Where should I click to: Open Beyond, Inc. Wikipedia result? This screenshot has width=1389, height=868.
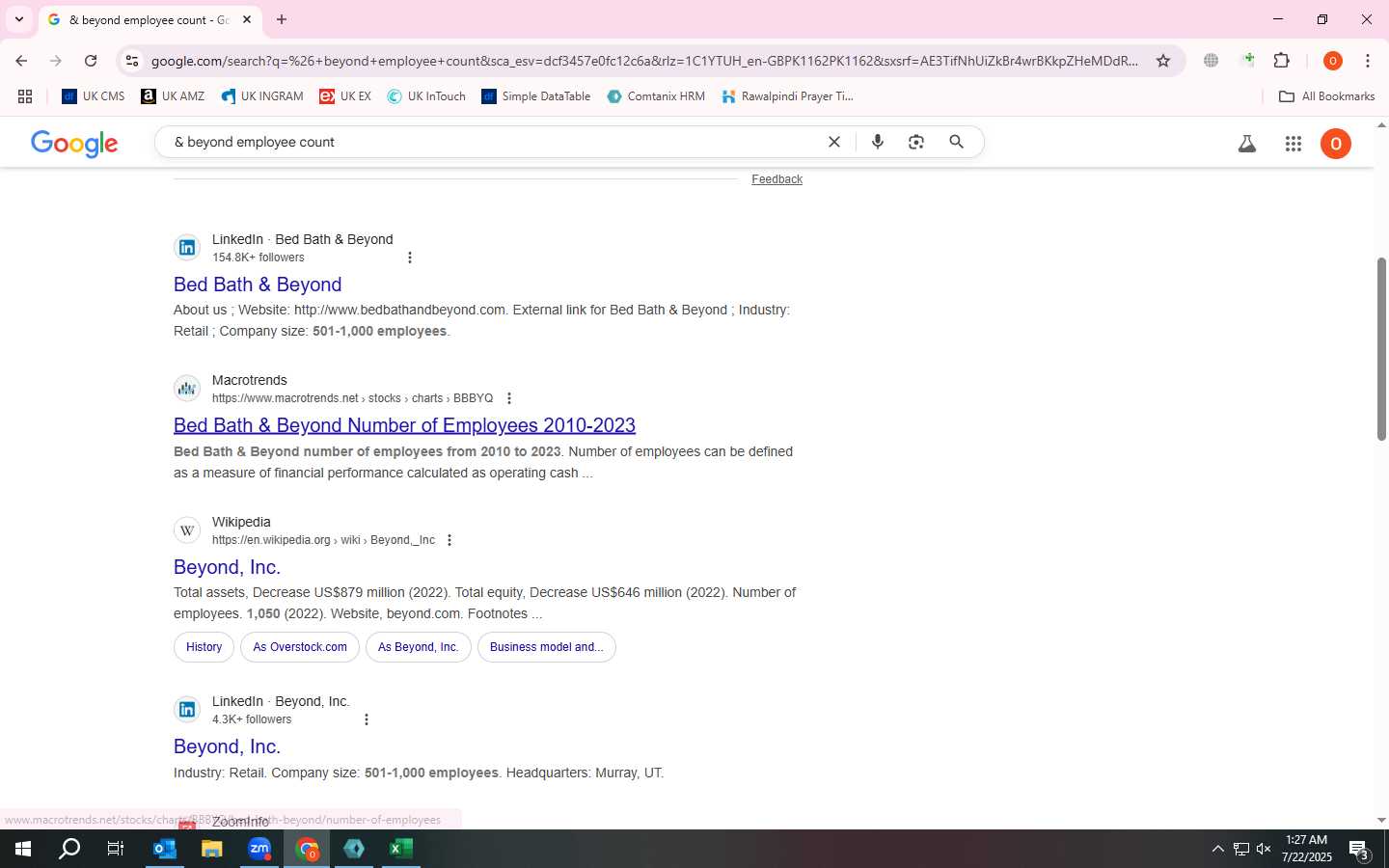(x=227, y=567)
